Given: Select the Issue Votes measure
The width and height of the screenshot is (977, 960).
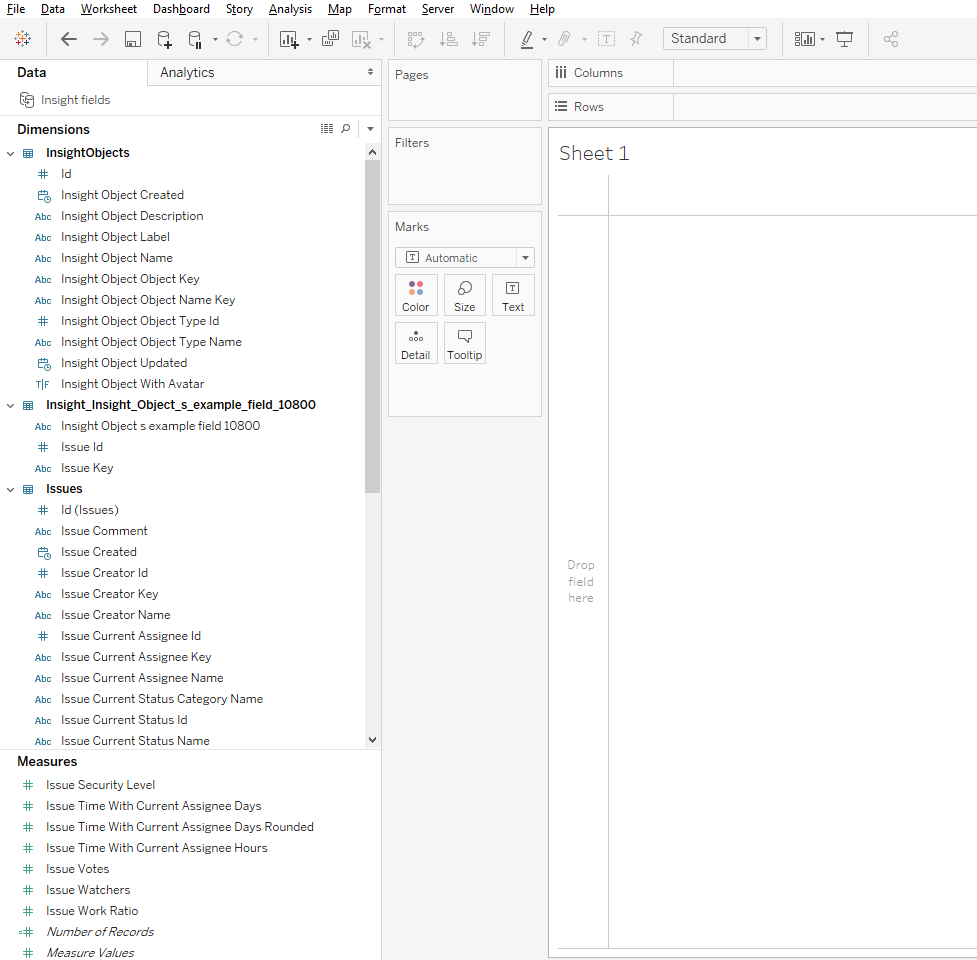Looking at the screenshot, I should point(78,869).
